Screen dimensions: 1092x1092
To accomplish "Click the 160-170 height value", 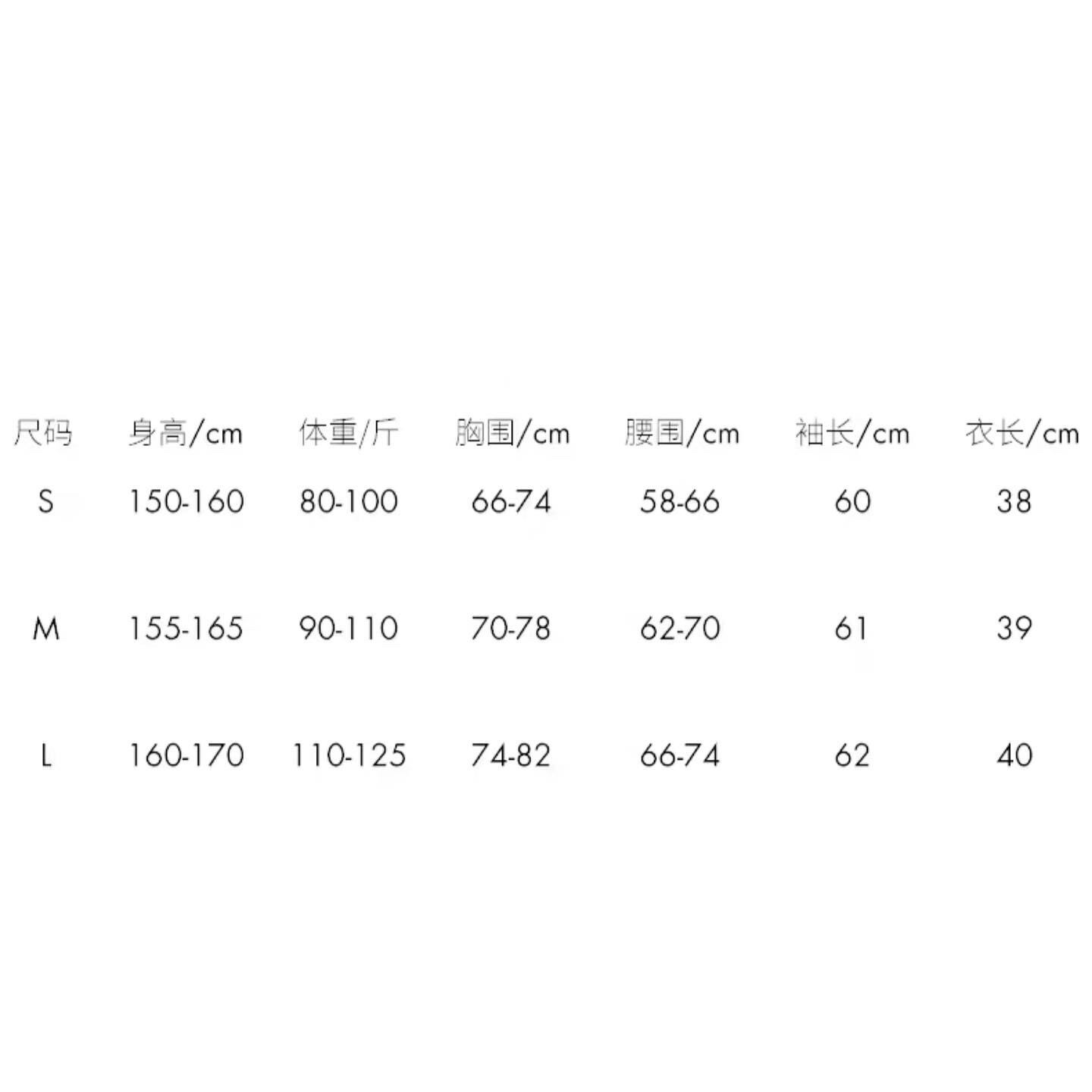I will (x=186, y=755).
